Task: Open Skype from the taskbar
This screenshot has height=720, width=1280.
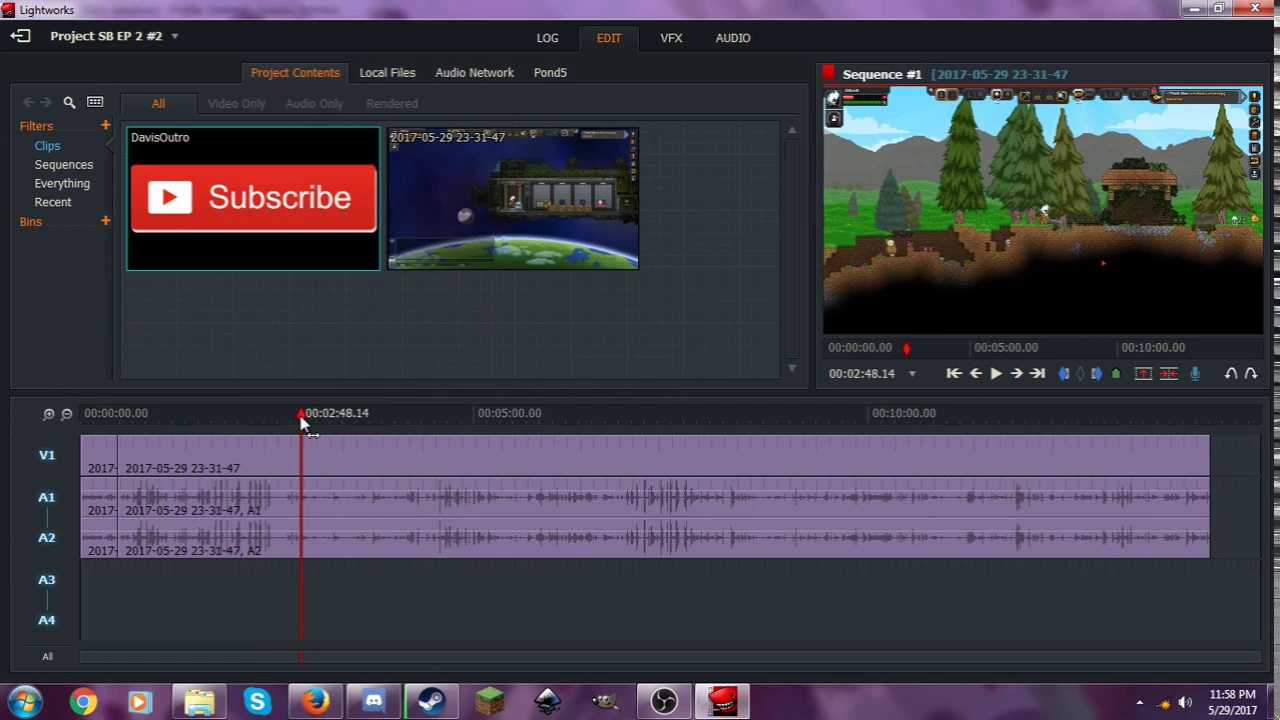Action: tap(257, 702)
